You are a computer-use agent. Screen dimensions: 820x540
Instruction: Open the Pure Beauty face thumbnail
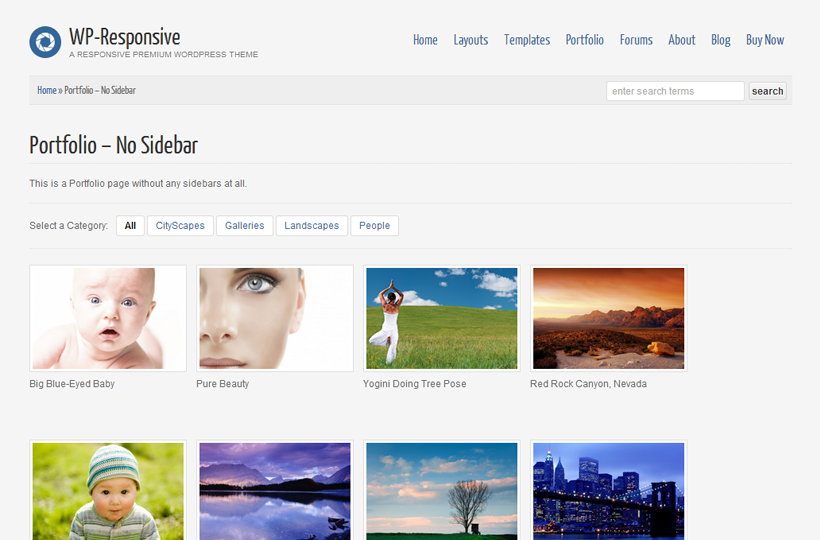[275, 318]
